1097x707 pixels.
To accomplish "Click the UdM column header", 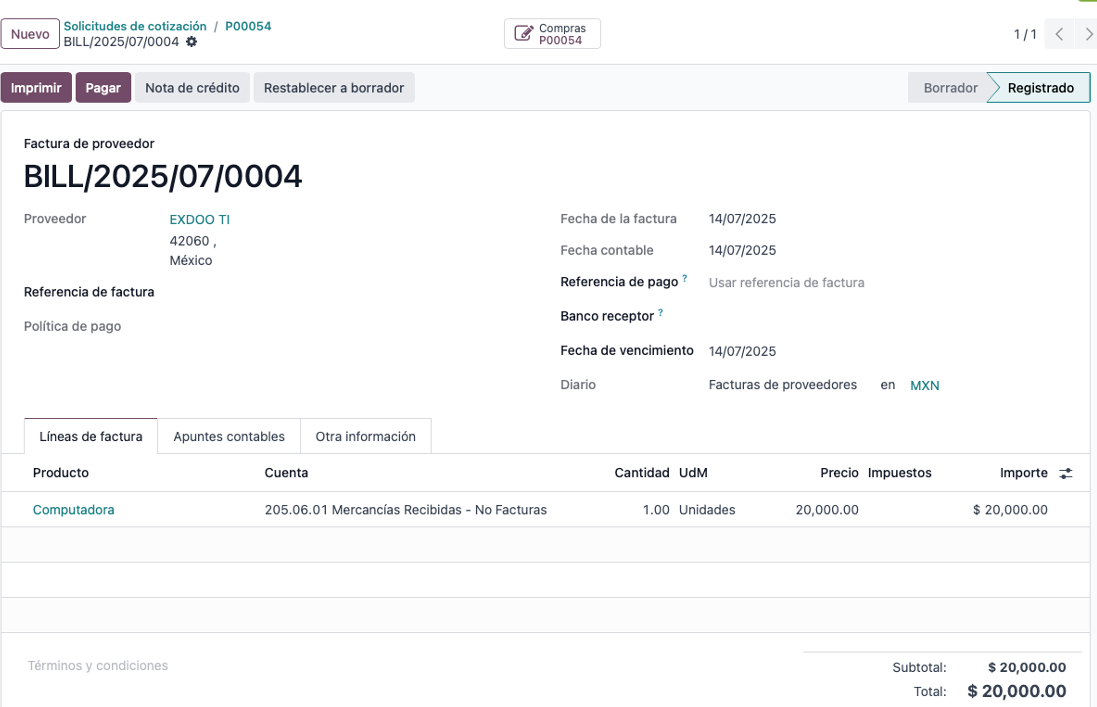I will pyautogui.click(x=693, y=473).
